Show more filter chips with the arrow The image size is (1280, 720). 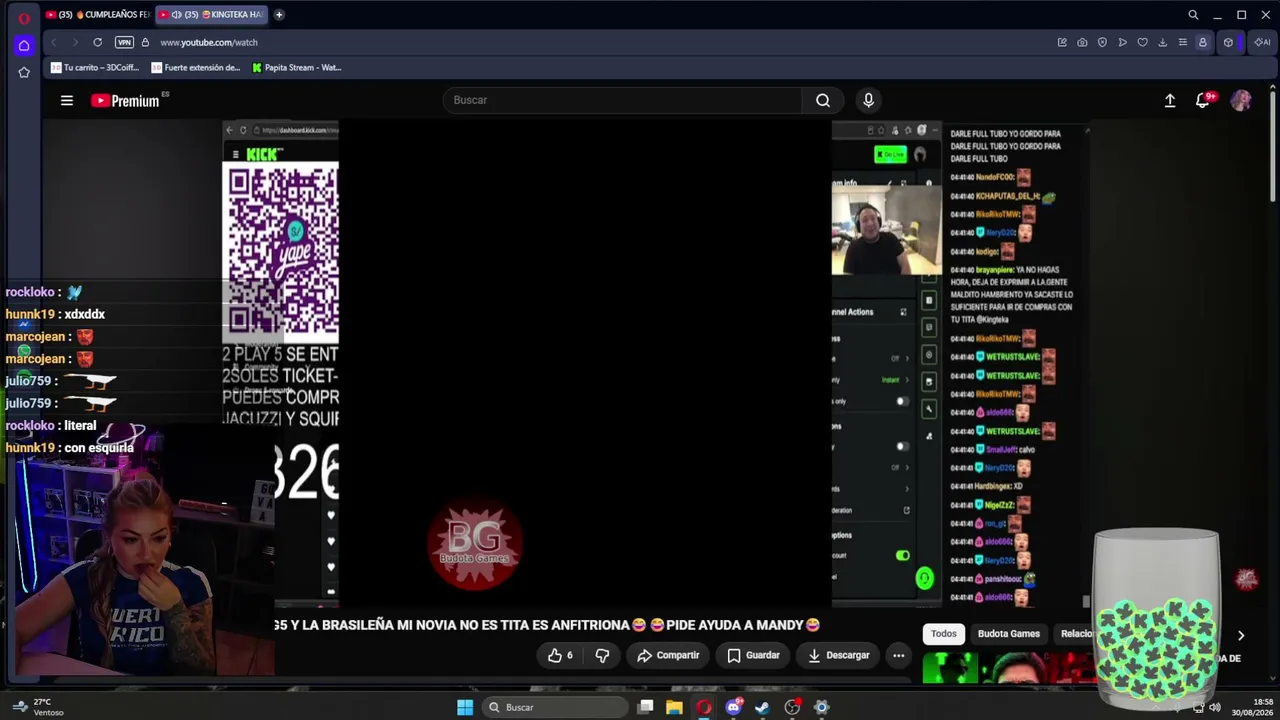(x=1241, y=635)
